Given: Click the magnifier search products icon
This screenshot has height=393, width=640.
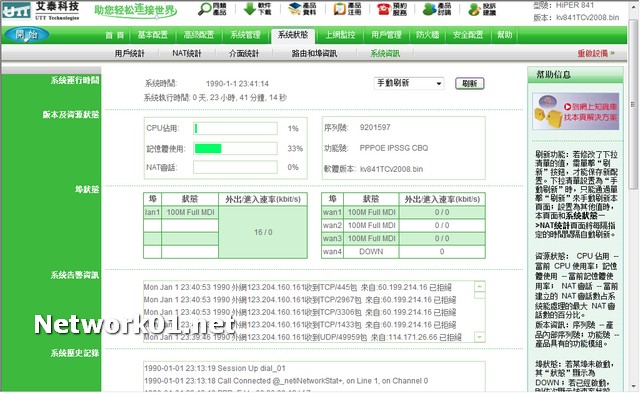Looking at the screenshot, I should click(x=204, y=9).
